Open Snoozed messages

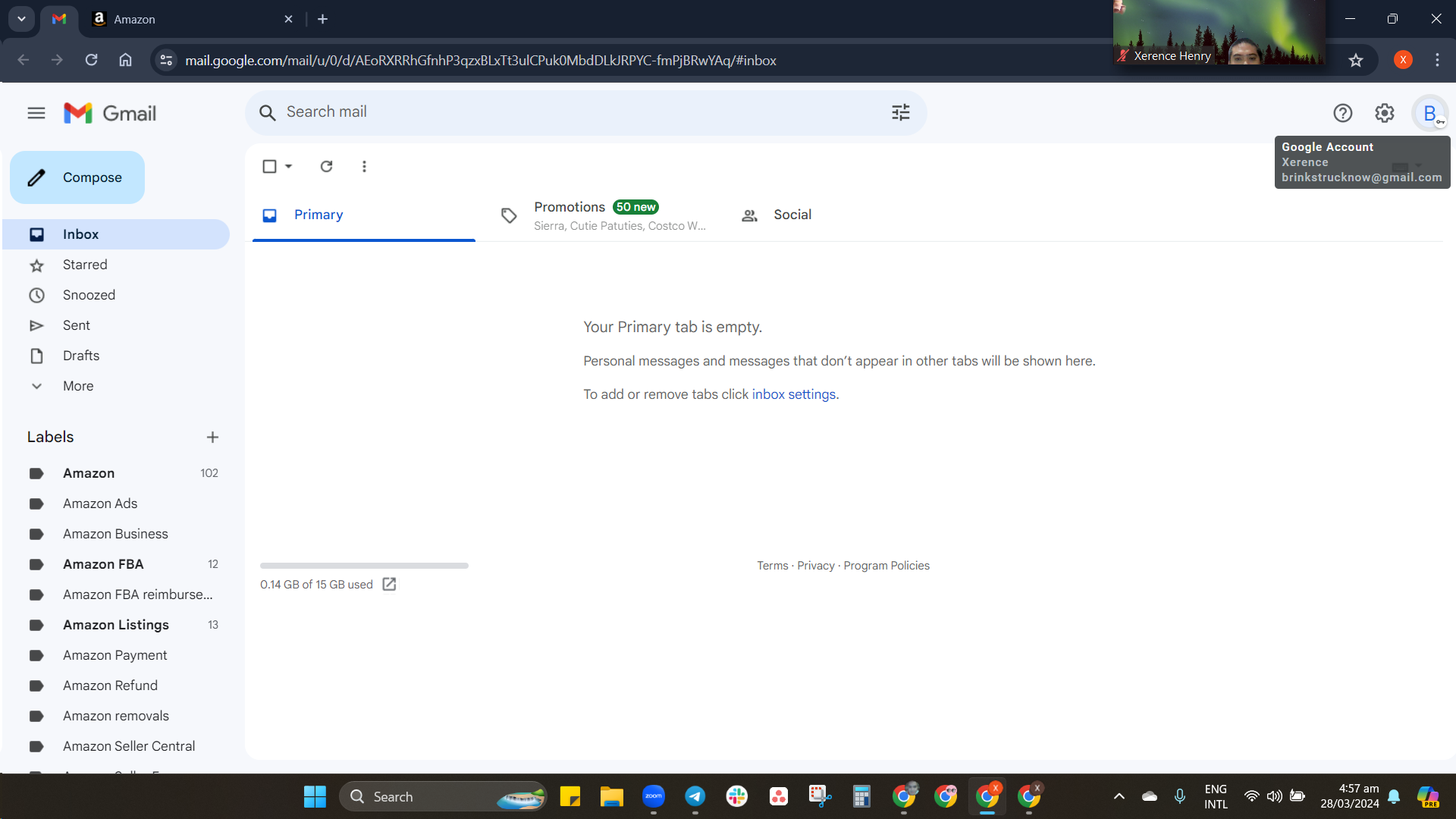(x=116, y=295)
